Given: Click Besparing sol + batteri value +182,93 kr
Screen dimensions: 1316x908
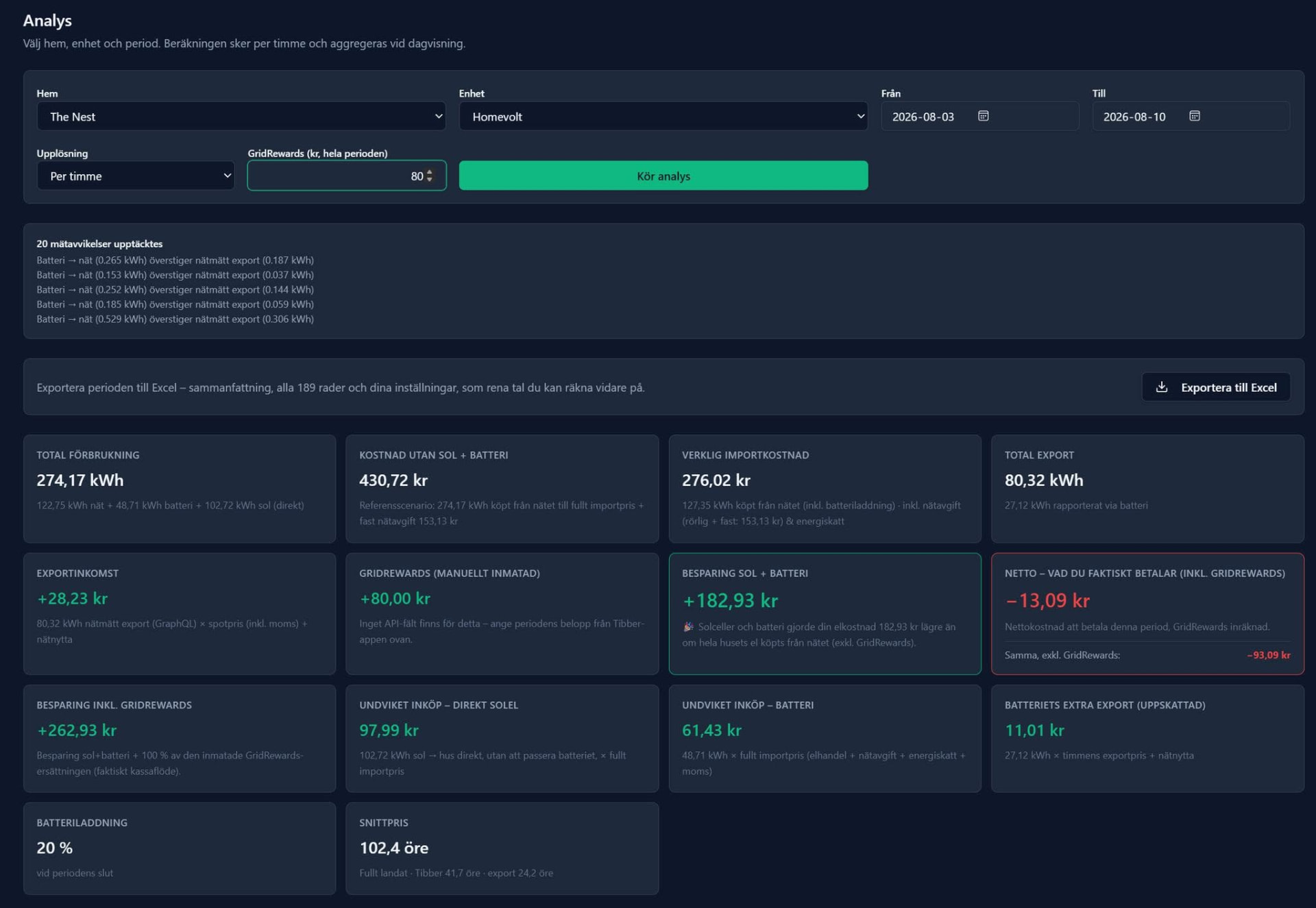Looking at the screenshot, I should click(730, 601).
